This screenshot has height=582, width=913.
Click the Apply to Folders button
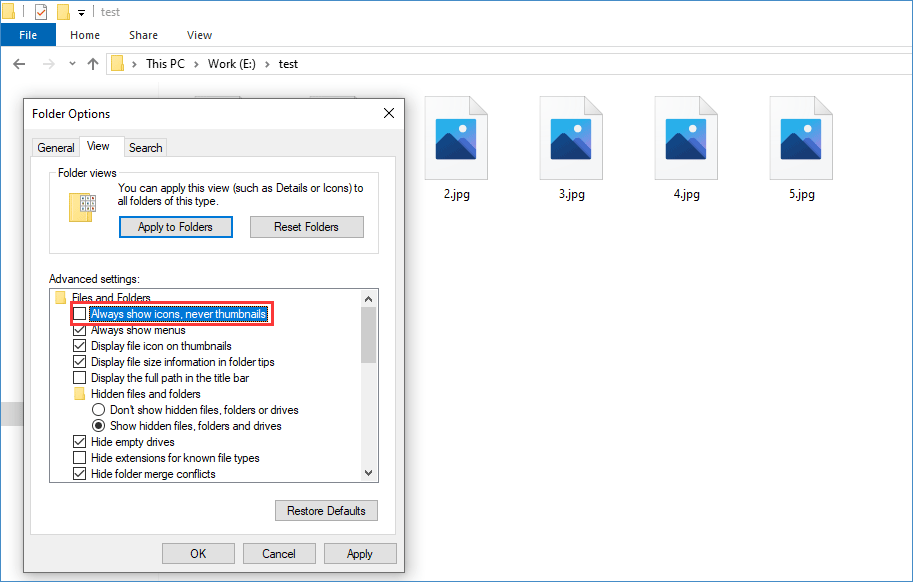175,226
